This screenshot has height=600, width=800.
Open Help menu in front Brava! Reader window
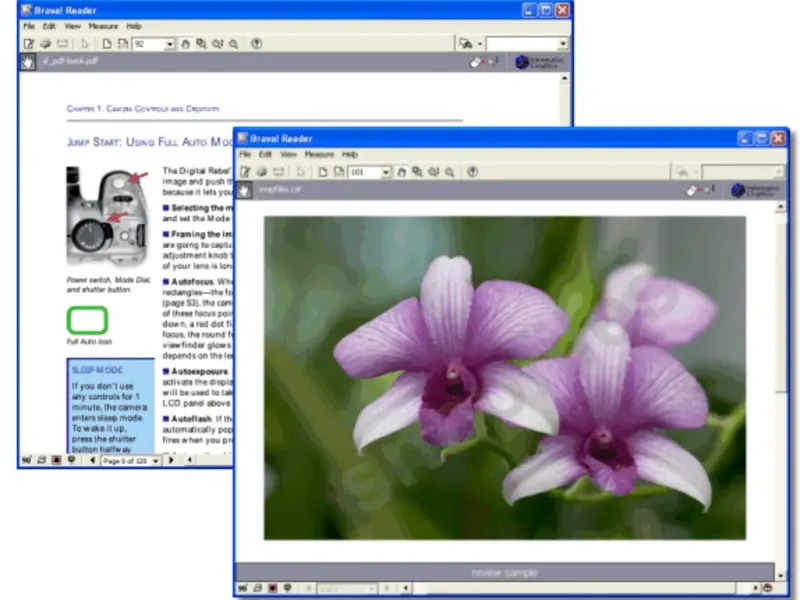(349, 154)
